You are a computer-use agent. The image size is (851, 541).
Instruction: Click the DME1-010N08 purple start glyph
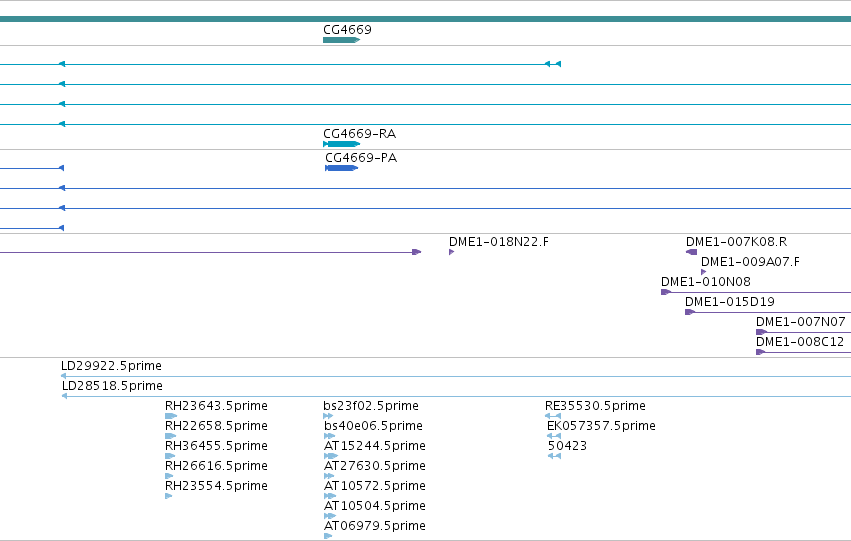(666, 292)
